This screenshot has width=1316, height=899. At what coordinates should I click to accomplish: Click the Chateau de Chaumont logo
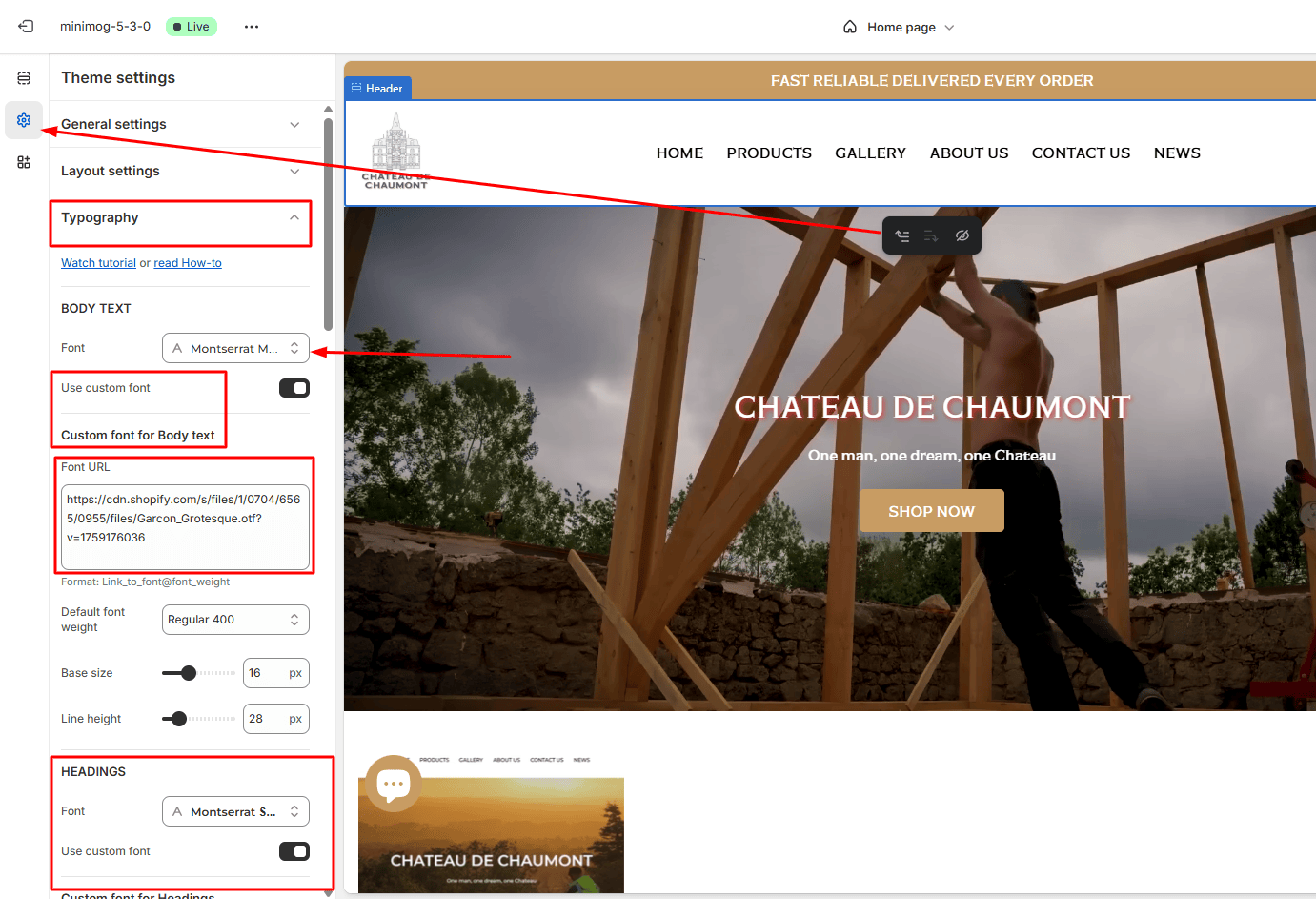pos(396,152)
